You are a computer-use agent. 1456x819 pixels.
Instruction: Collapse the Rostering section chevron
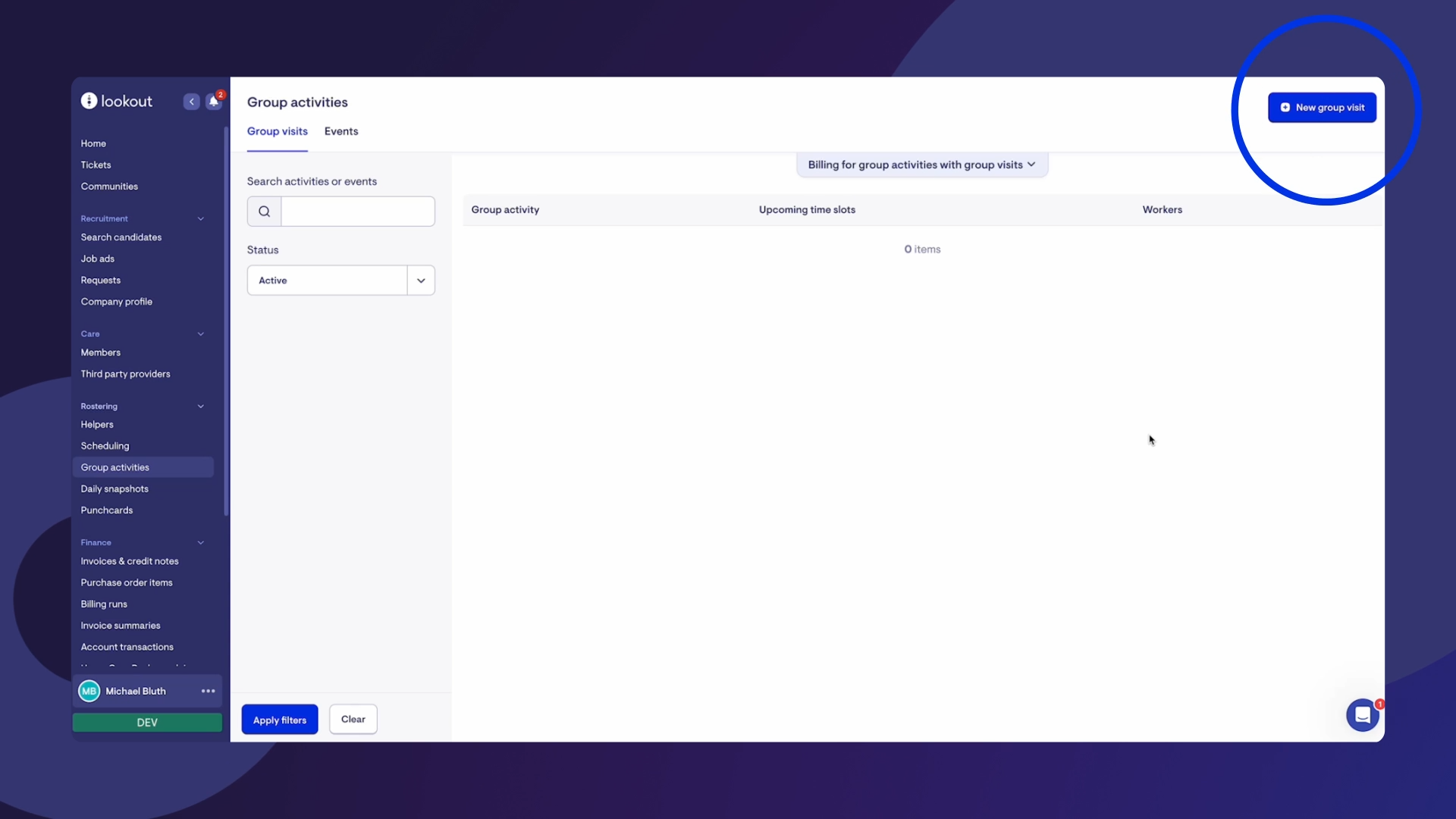click(201, 406)
